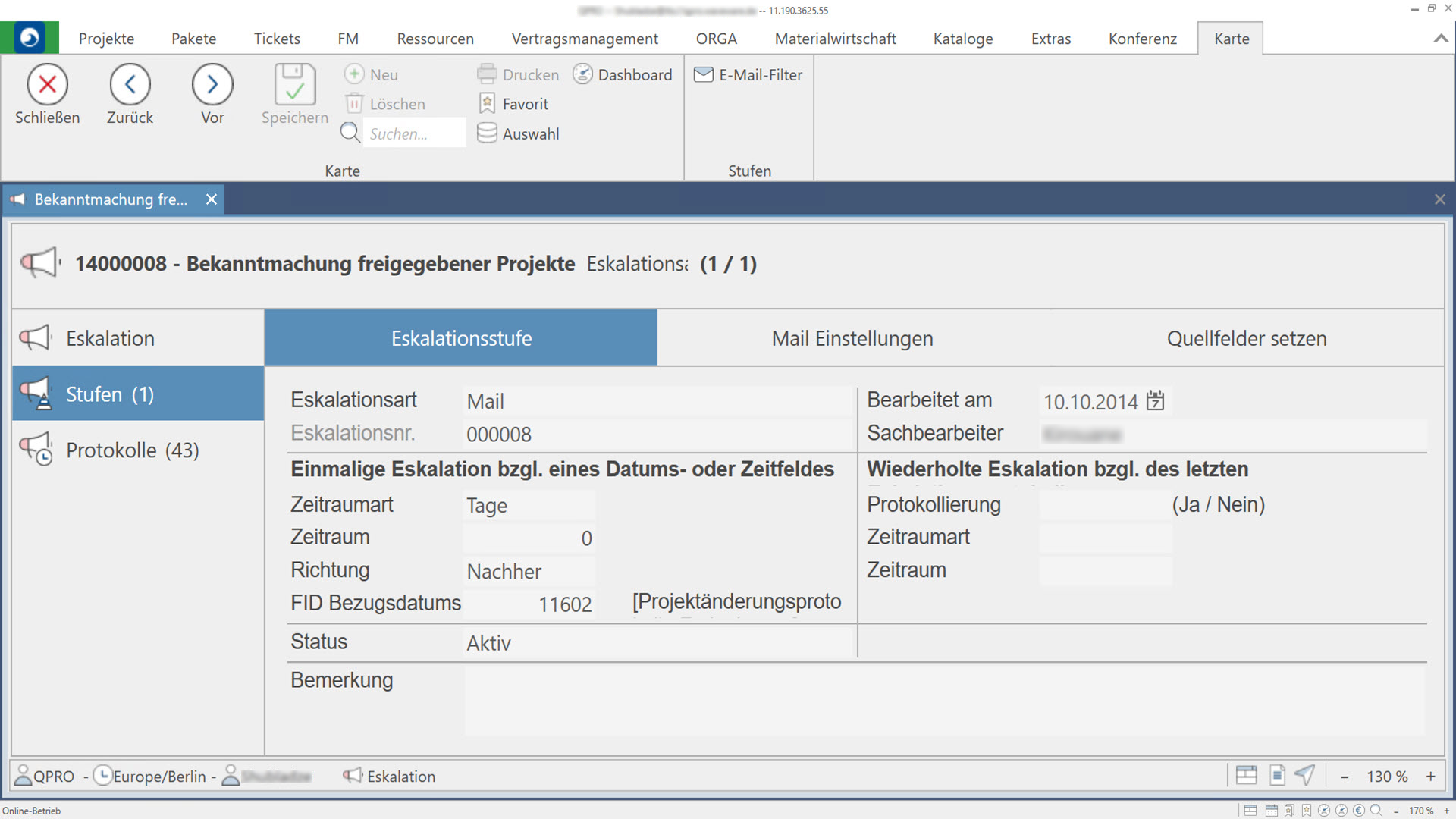Click the red Schließen icon
Screen dimensions: 1456x819
(x=47, y=84)
